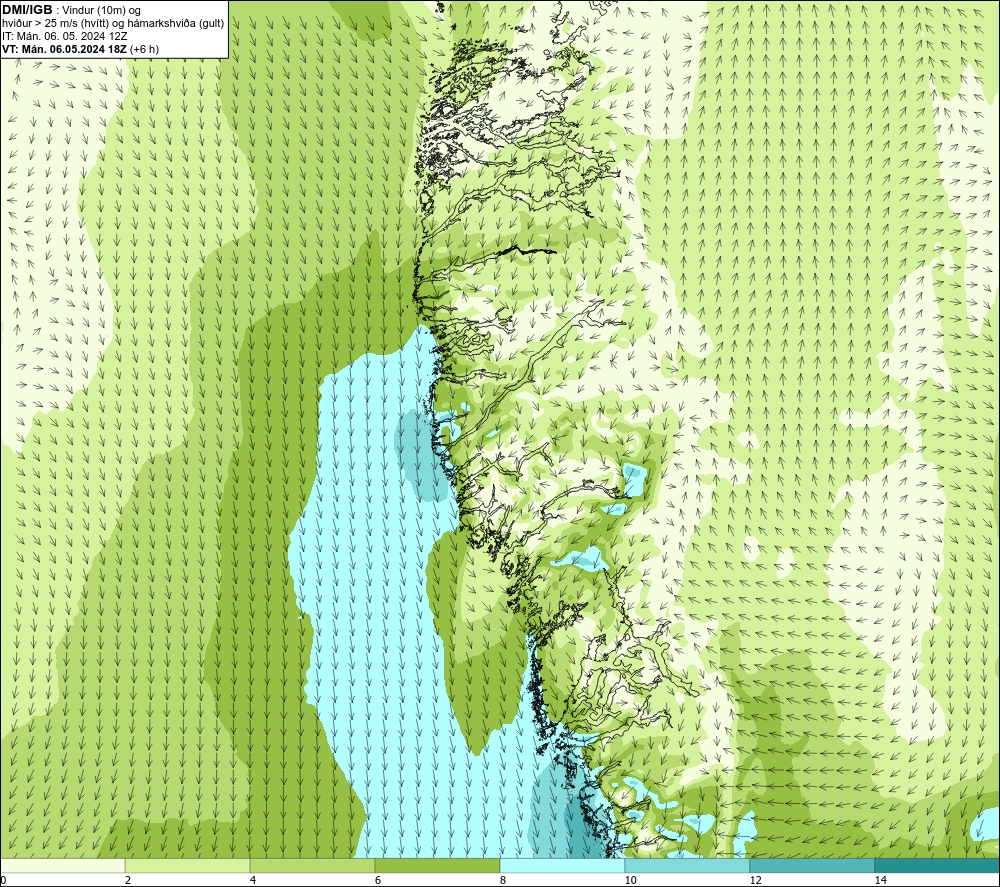Click the '0' scale label

[3, 880]
